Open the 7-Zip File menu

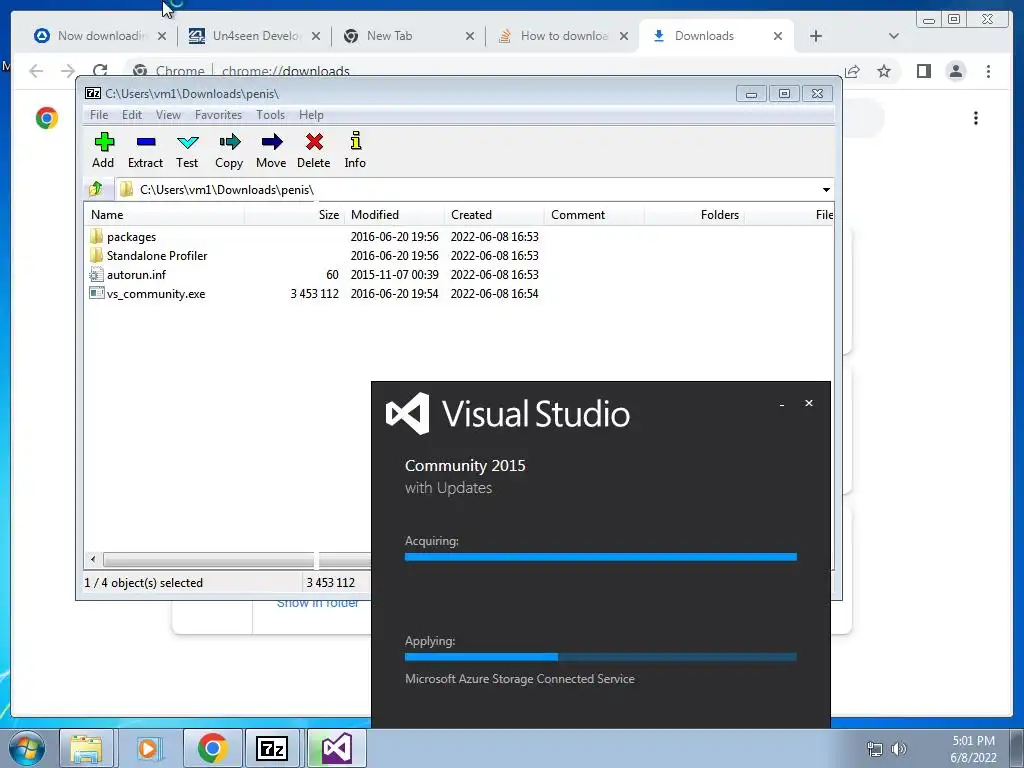pos(99,115)
